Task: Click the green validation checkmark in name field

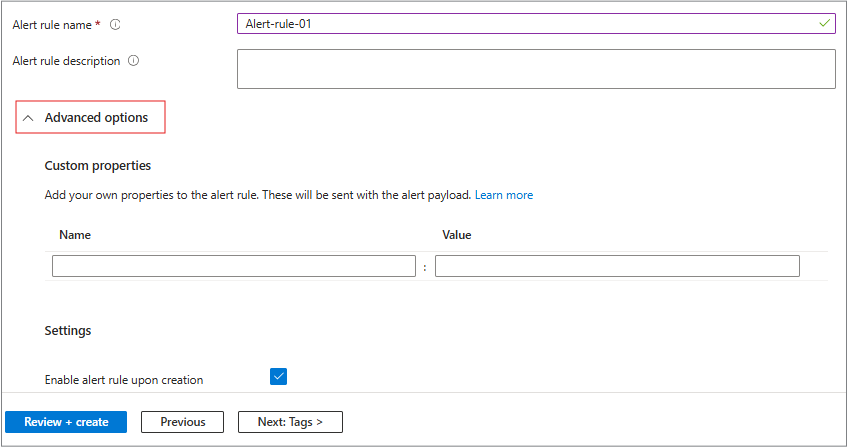Action: pyautogui.click(x=824, y=23)
